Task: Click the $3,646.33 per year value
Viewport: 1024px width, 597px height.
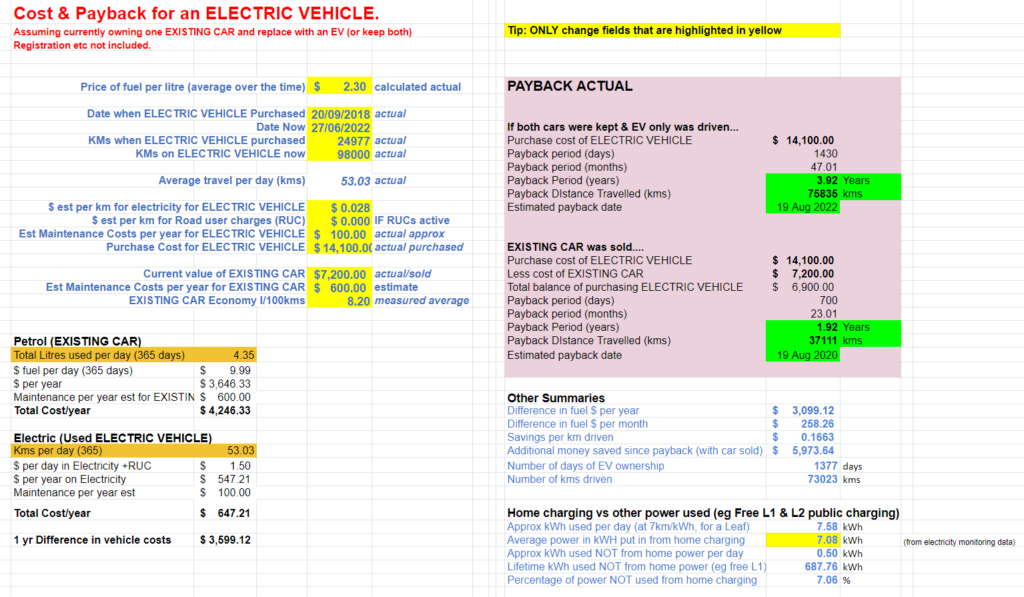Action: [x=225, y=384]
